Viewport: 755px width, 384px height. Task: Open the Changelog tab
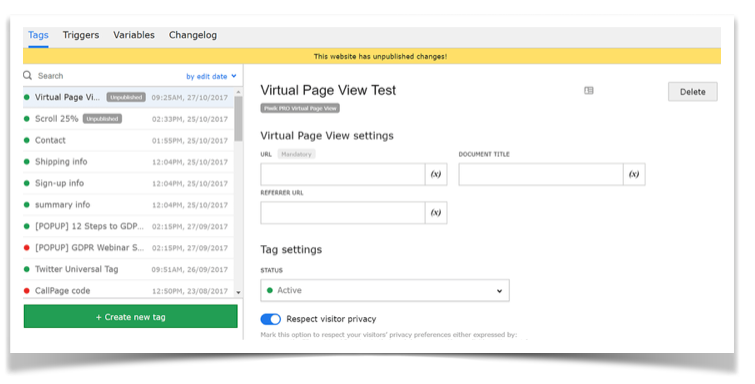click(193, 35)
